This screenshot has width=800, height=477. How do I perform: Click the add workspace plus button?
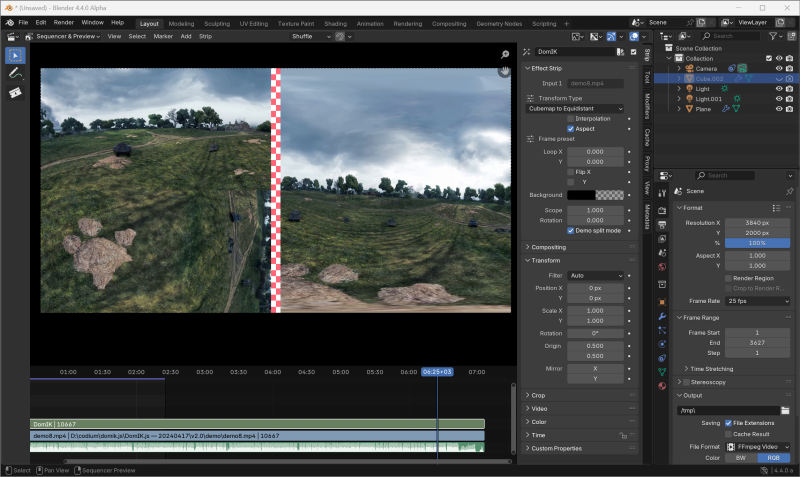pos(566,24)
